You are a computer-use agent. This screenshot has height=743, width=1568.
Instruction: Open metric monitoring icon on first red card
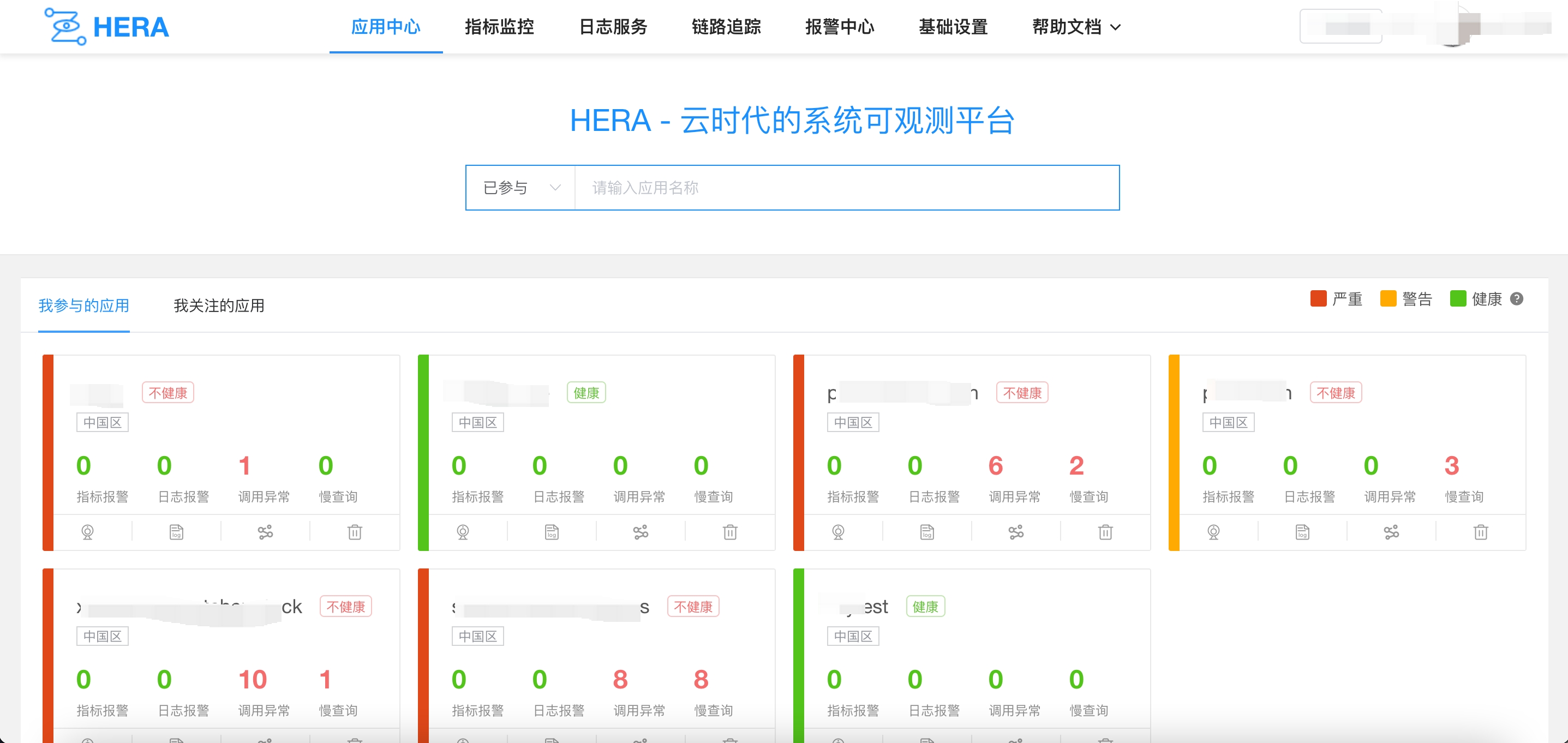(x=88, y=532)
